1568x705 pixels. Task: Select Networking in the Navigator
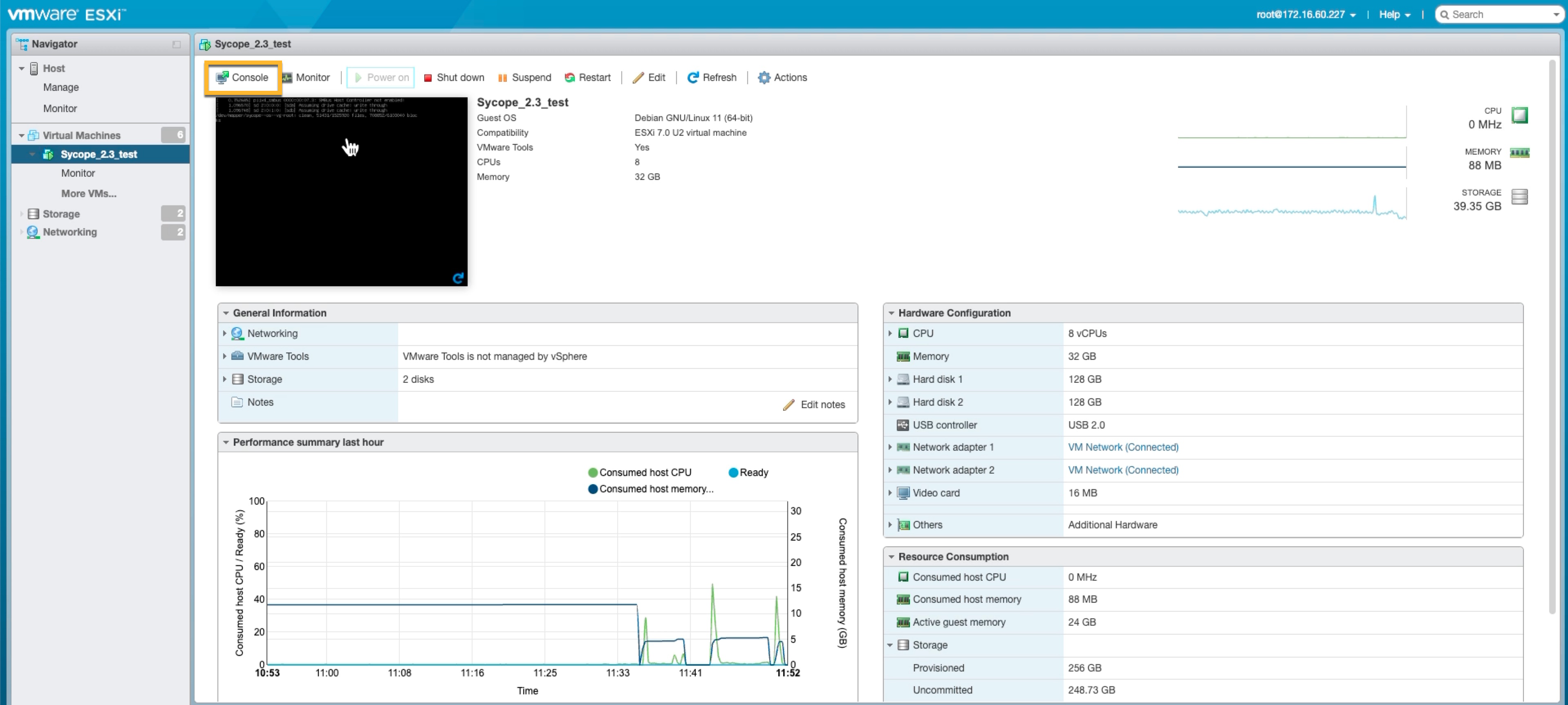coord(69,232)
